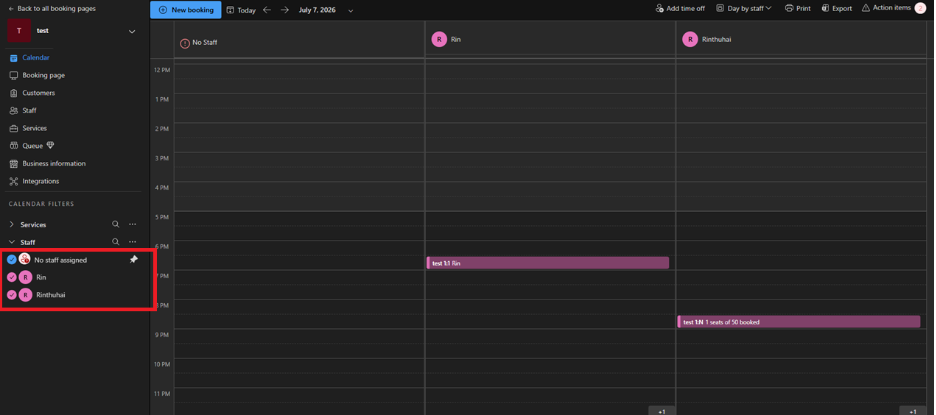936x415 pixels.
Task: Open the July 7, 2026 date picker
Action: 326,10
